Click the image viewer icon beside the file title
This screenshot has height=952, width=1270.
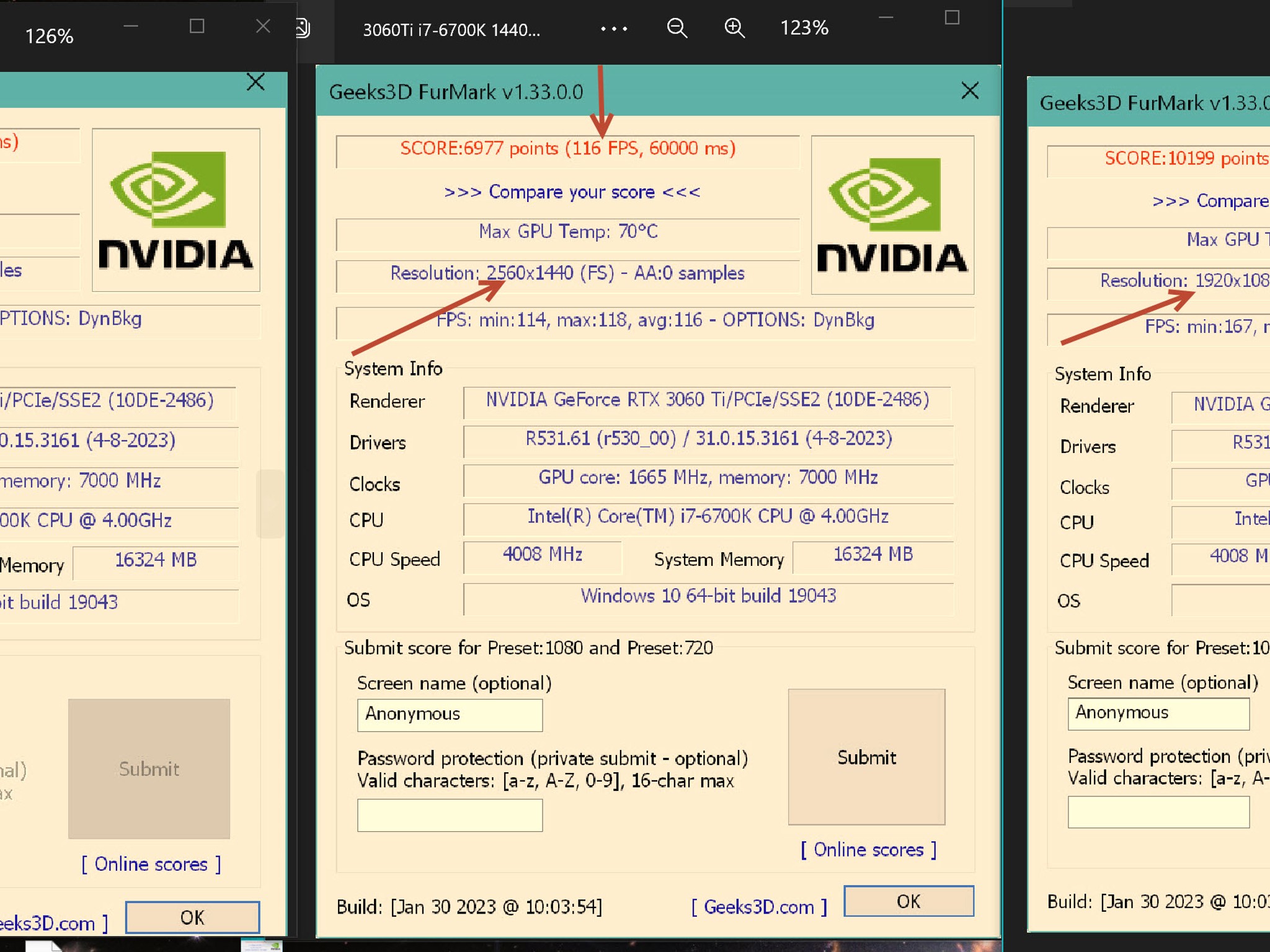coord(303,29)
